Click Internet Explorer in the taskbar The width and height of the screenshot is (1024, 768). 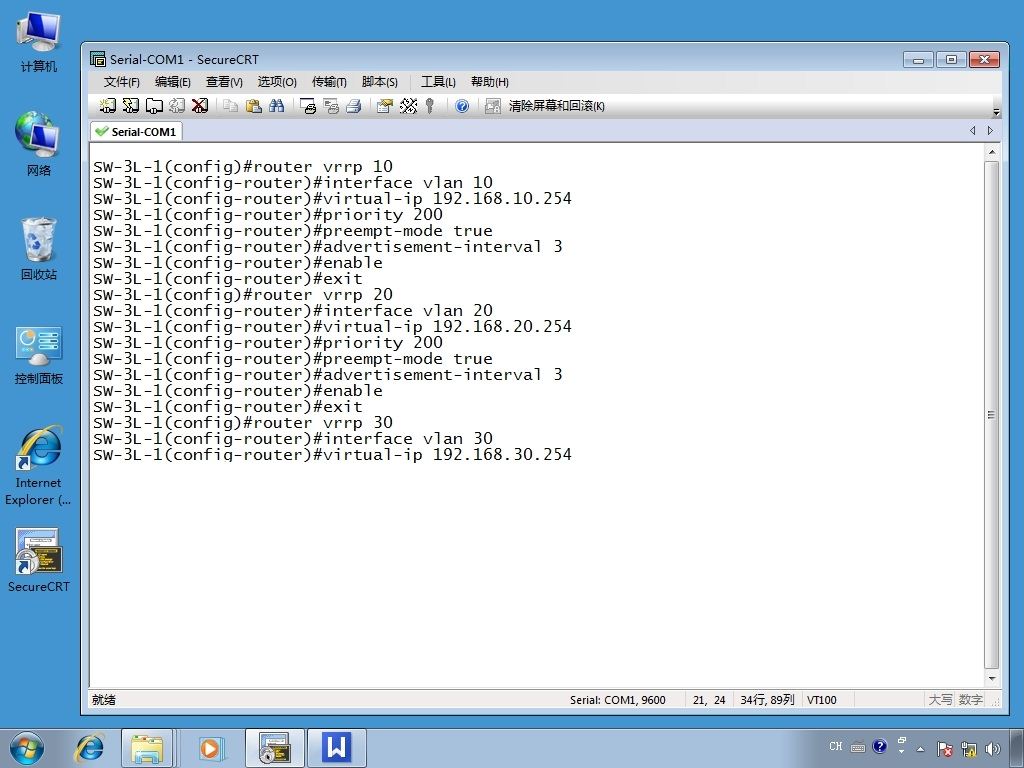coord(89,748)
